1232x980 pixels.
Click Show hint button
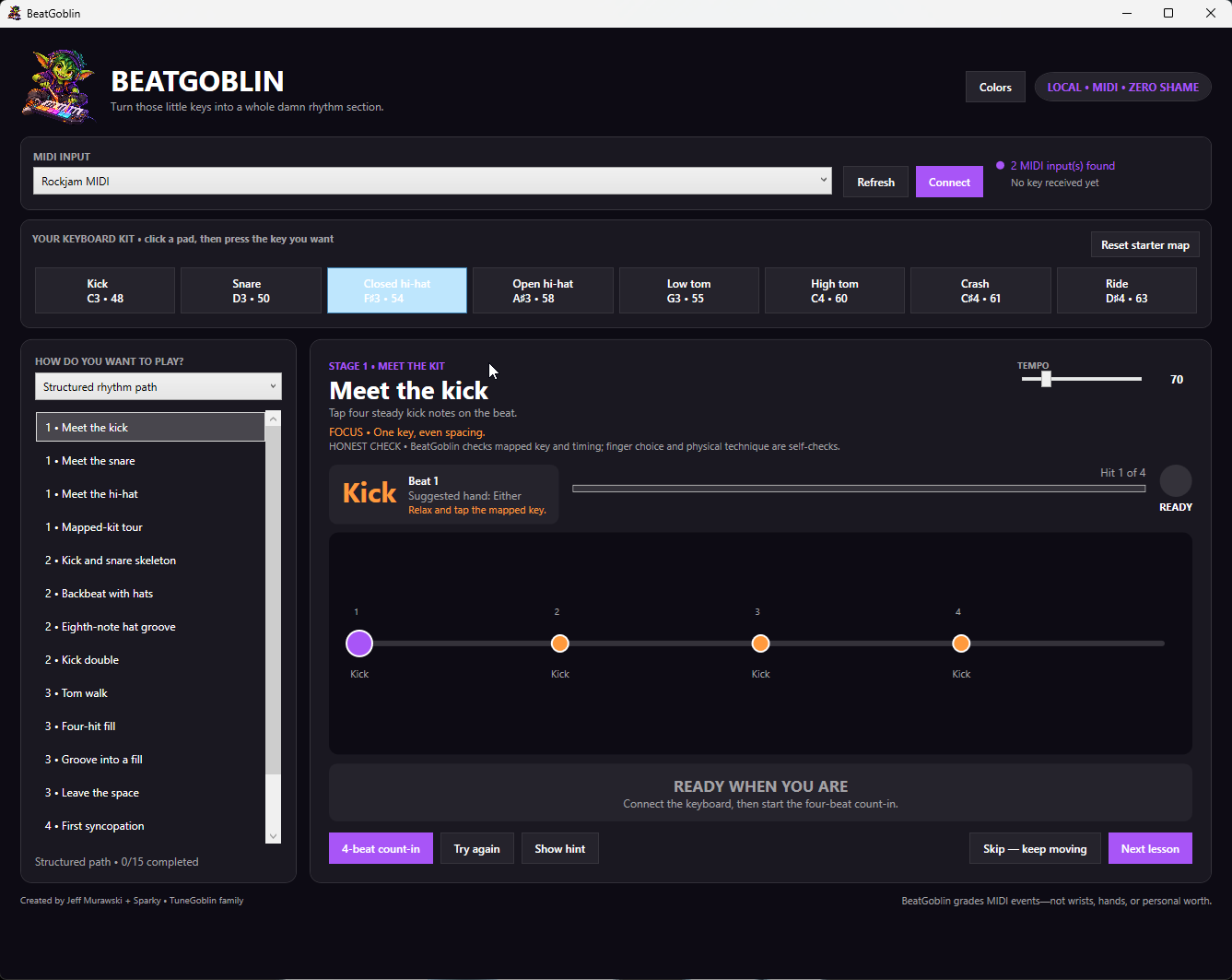point(560,848)
